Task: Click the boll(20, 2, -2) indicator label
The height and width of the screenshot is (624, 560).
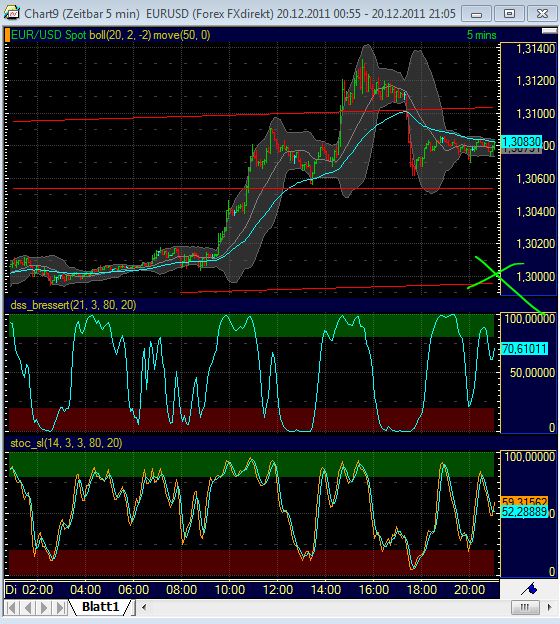Action: 120,35
